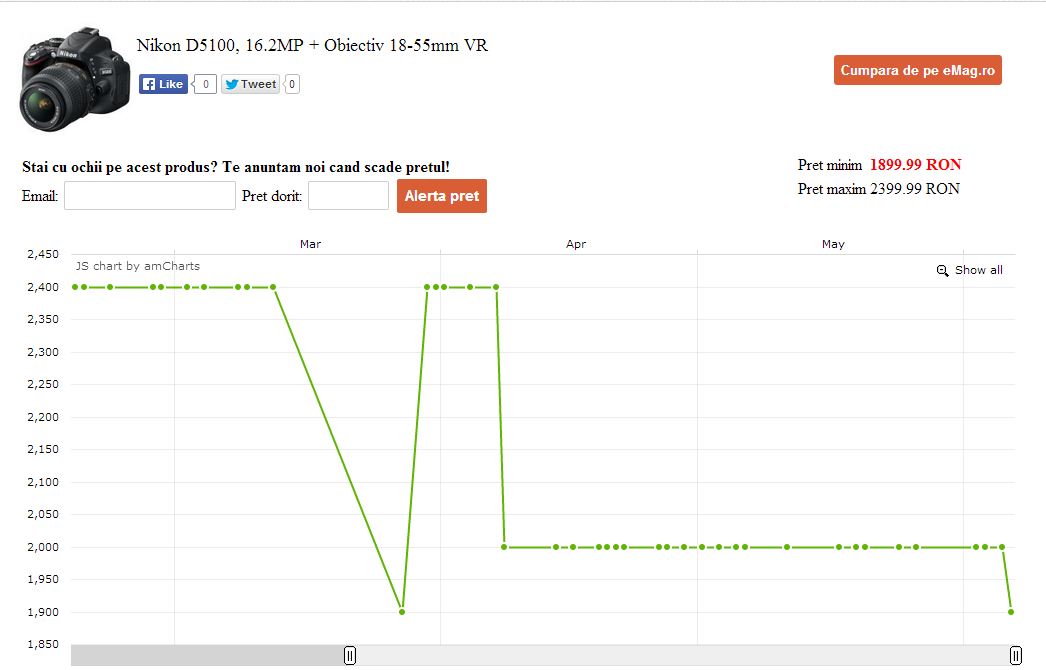Open the Nikon D5100 camera thumbnail
The height and width of the screenshot is (670, 1046).
click(x=75, y=79)
